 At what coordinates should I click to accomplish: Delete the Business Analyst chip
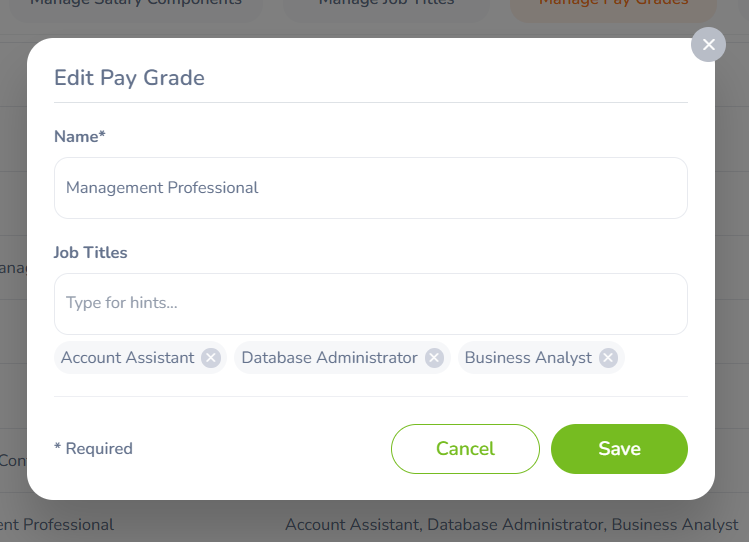pyautogui.click(x=609, y=358)
